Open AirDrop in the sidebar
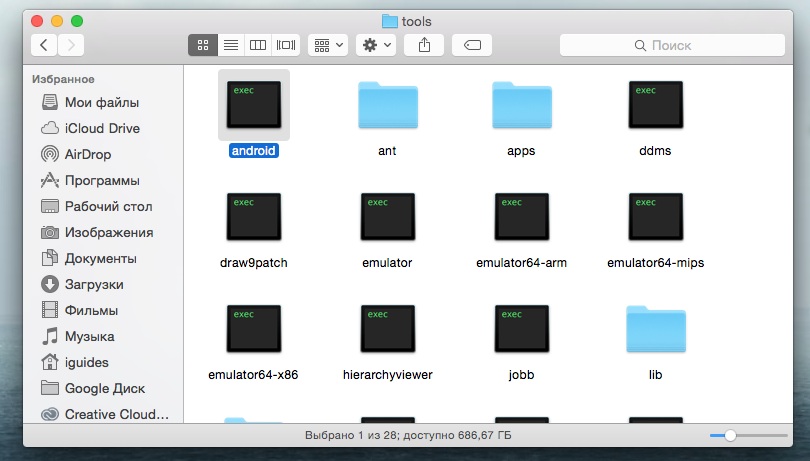The height and width of the screenshot is (461, 810). 88,154
